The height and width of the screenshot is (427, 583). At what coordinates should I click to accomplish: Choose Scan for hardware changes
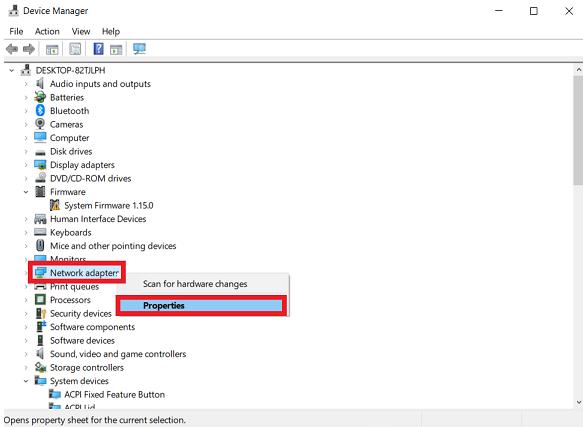[195, 284]
